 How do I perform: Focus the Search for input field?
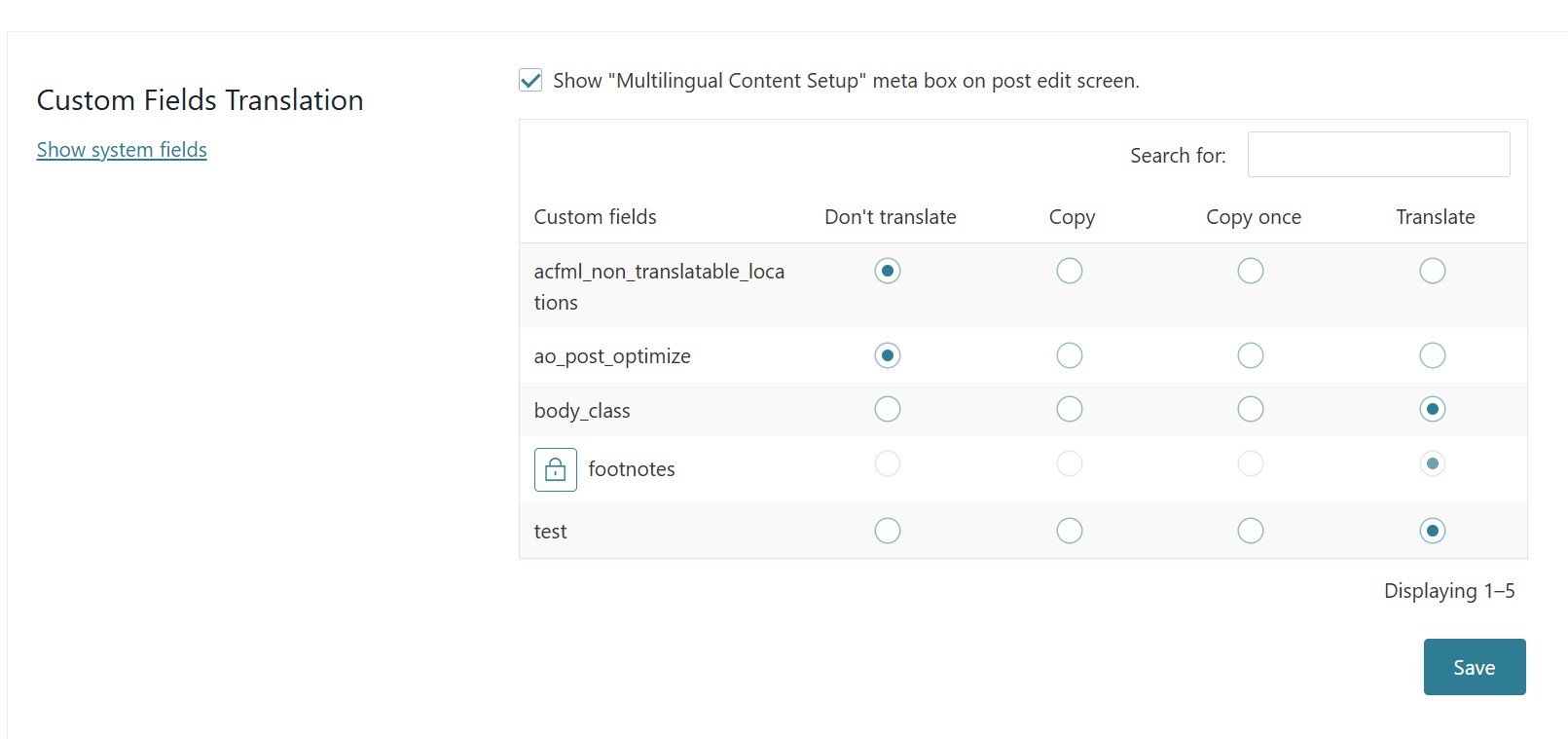(1378, 155)
